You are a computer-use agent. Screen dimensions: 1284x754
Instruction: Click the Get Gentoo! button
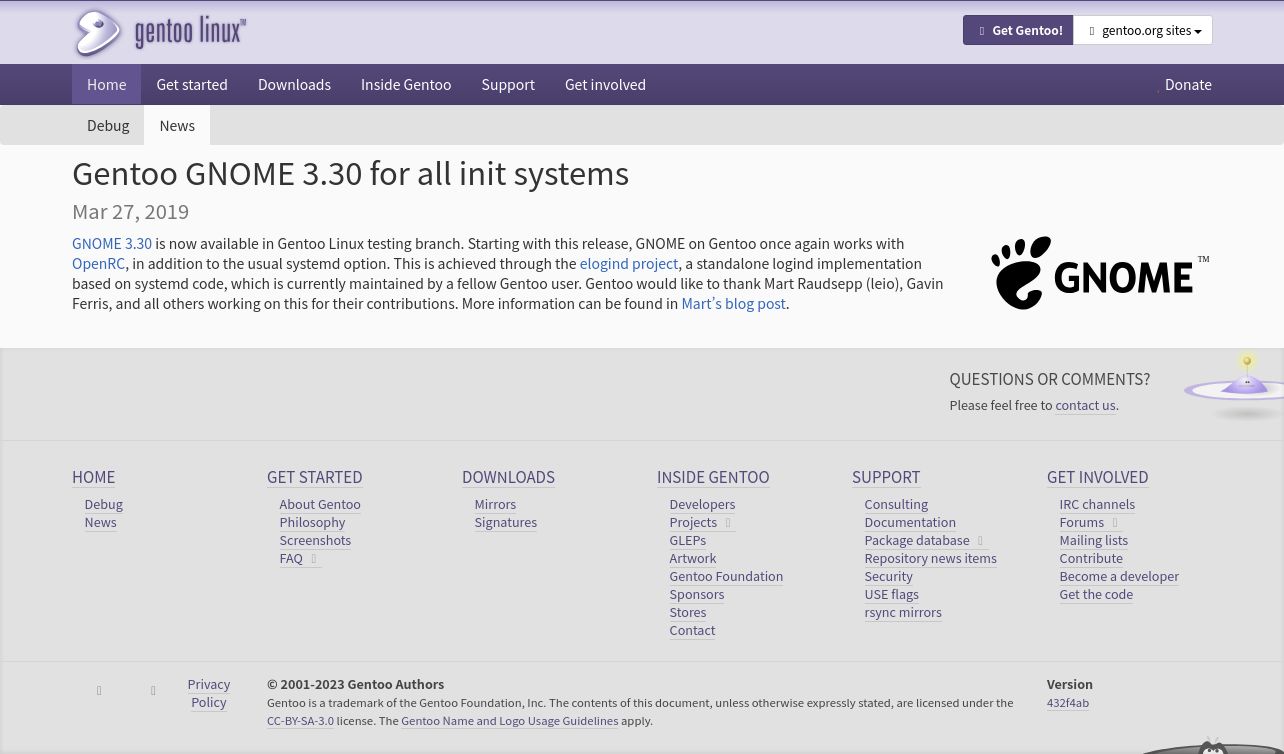(1018, 30)
